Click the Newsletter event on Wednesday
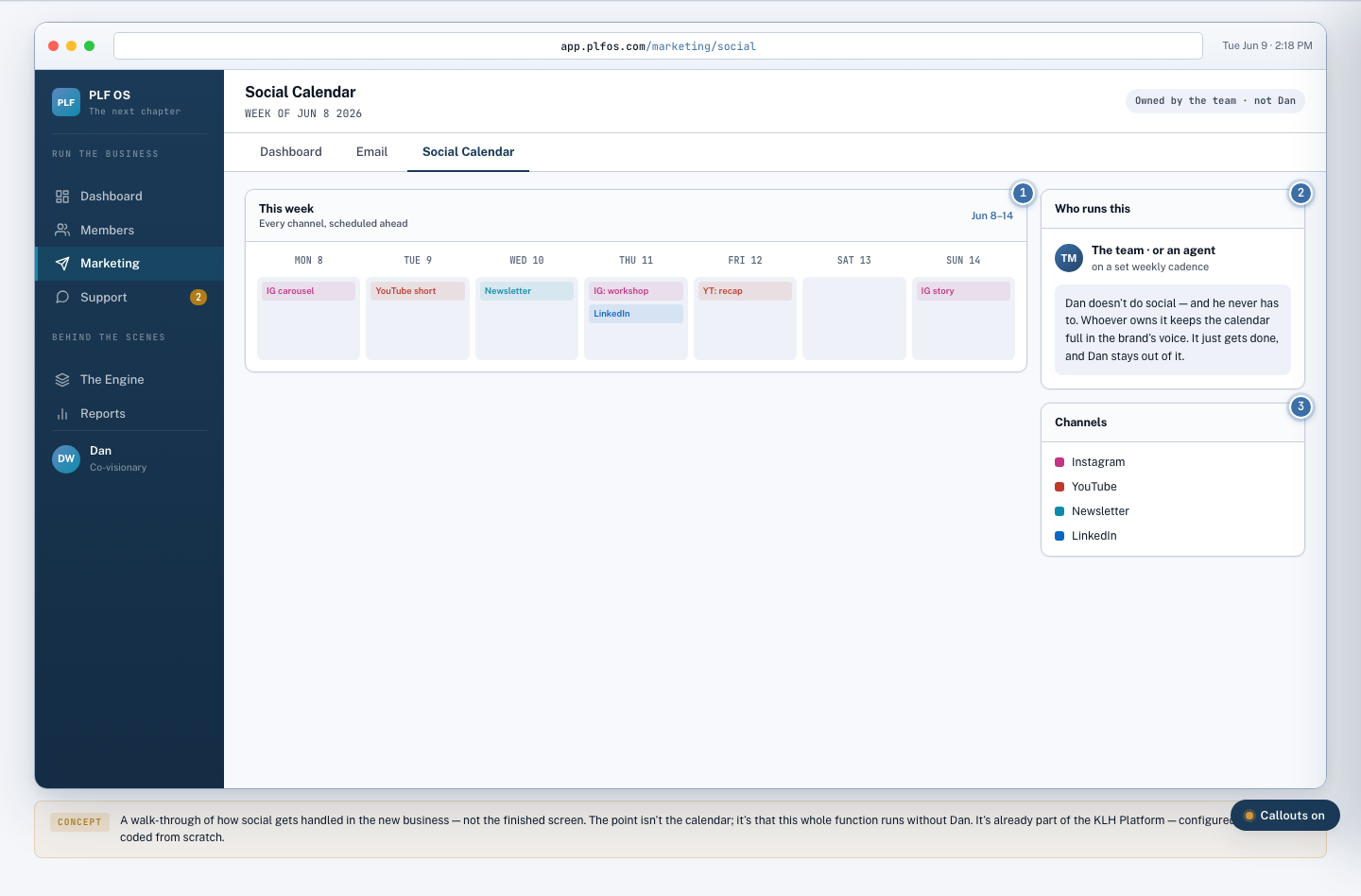The image size is (1361, 896). (x=526, y=291)
